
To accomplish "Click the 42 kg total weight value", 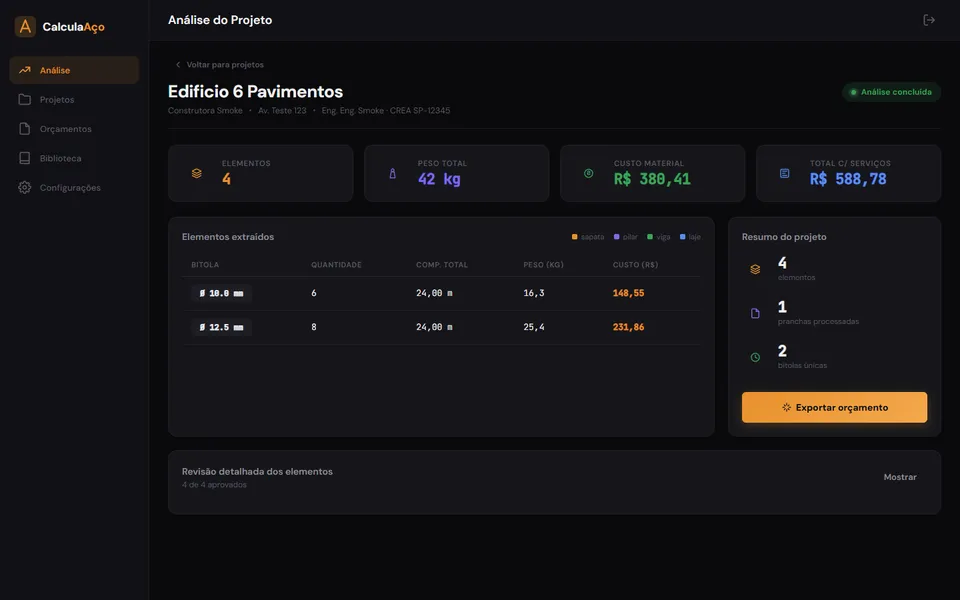I will [439, 179].
